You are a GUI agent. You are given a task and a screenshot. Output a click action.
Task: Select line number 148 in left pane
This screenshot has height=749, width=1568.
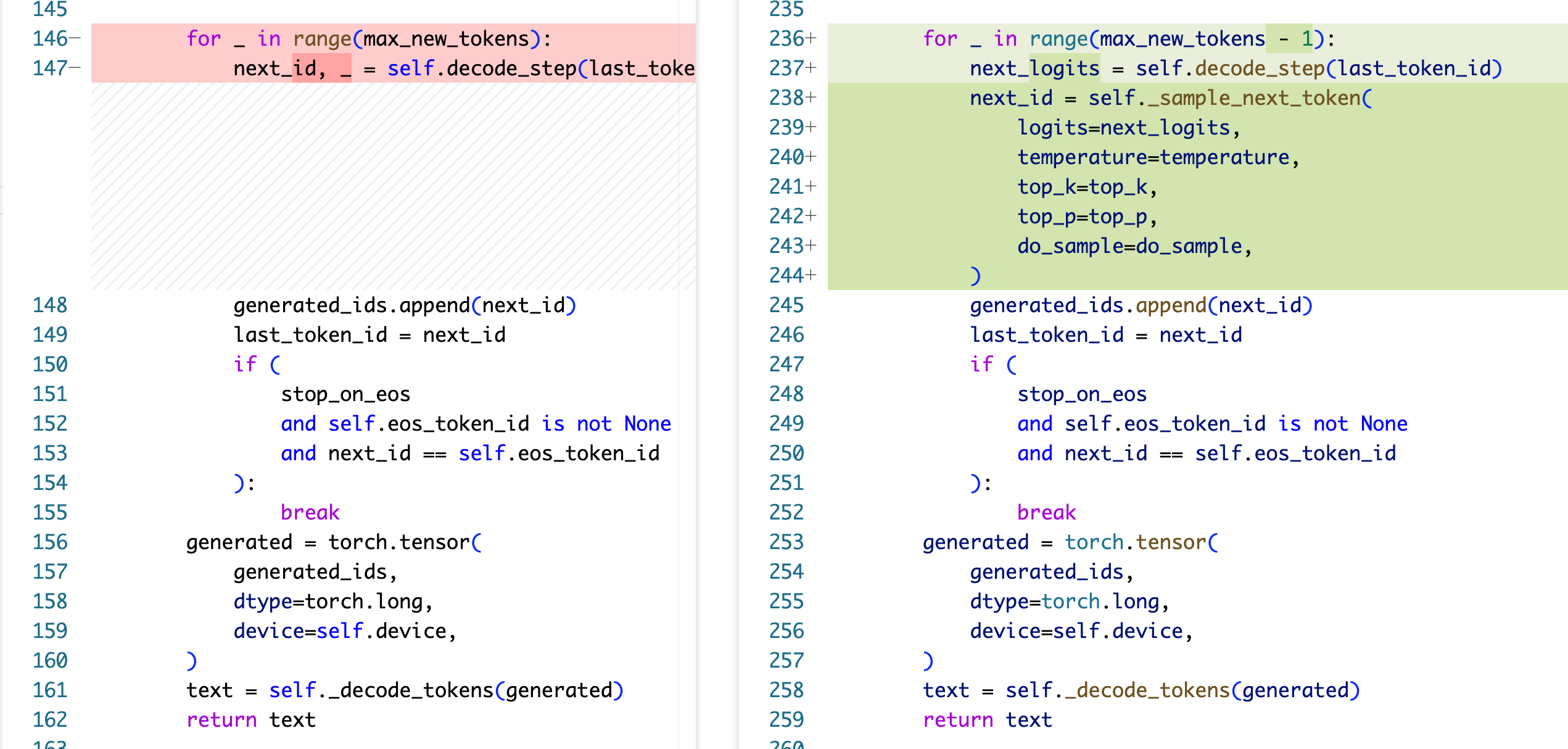(x=50, y=305)
